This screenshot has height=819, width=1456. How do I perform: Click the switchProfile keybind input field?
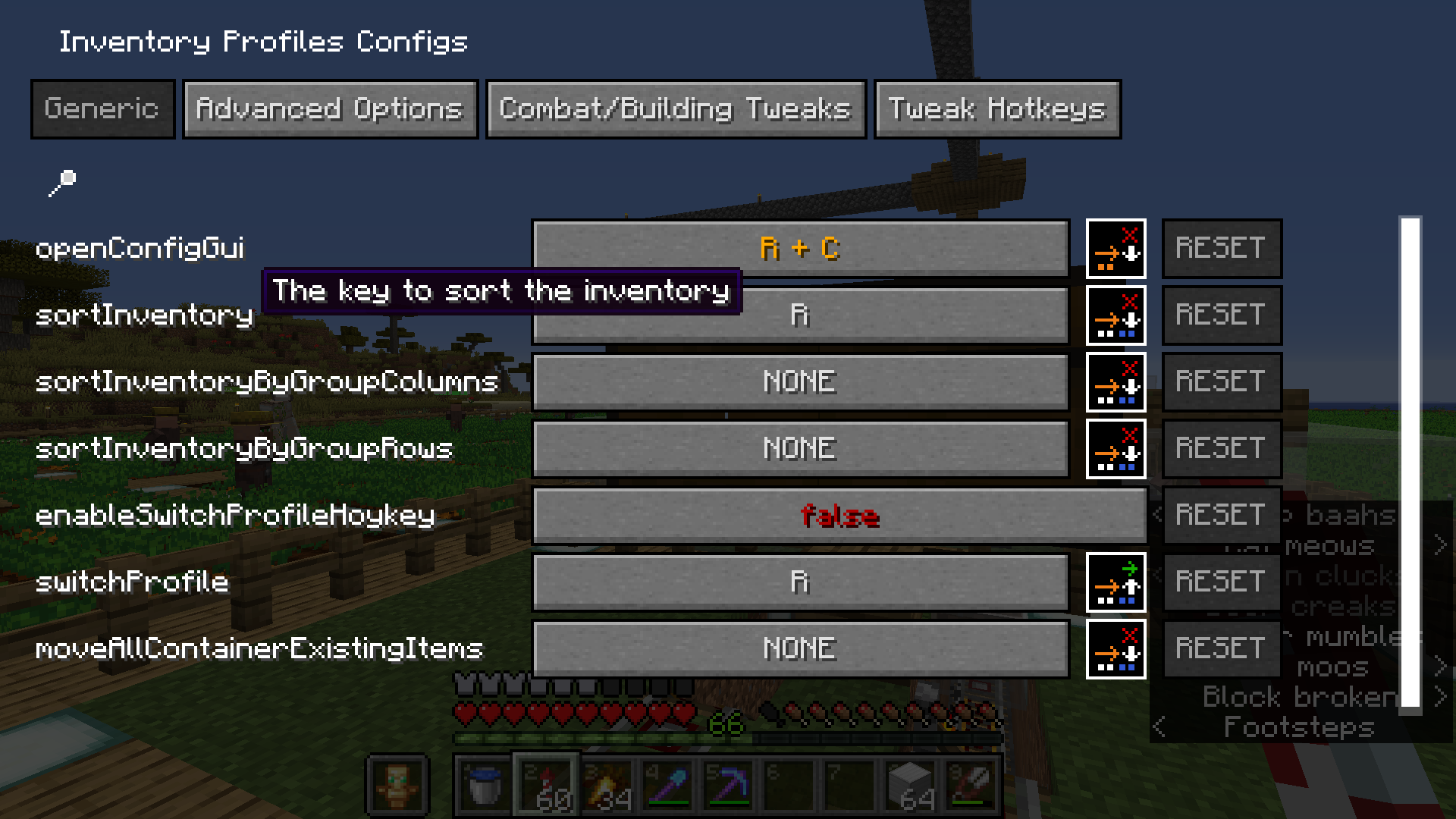click(x=801, y=581)
